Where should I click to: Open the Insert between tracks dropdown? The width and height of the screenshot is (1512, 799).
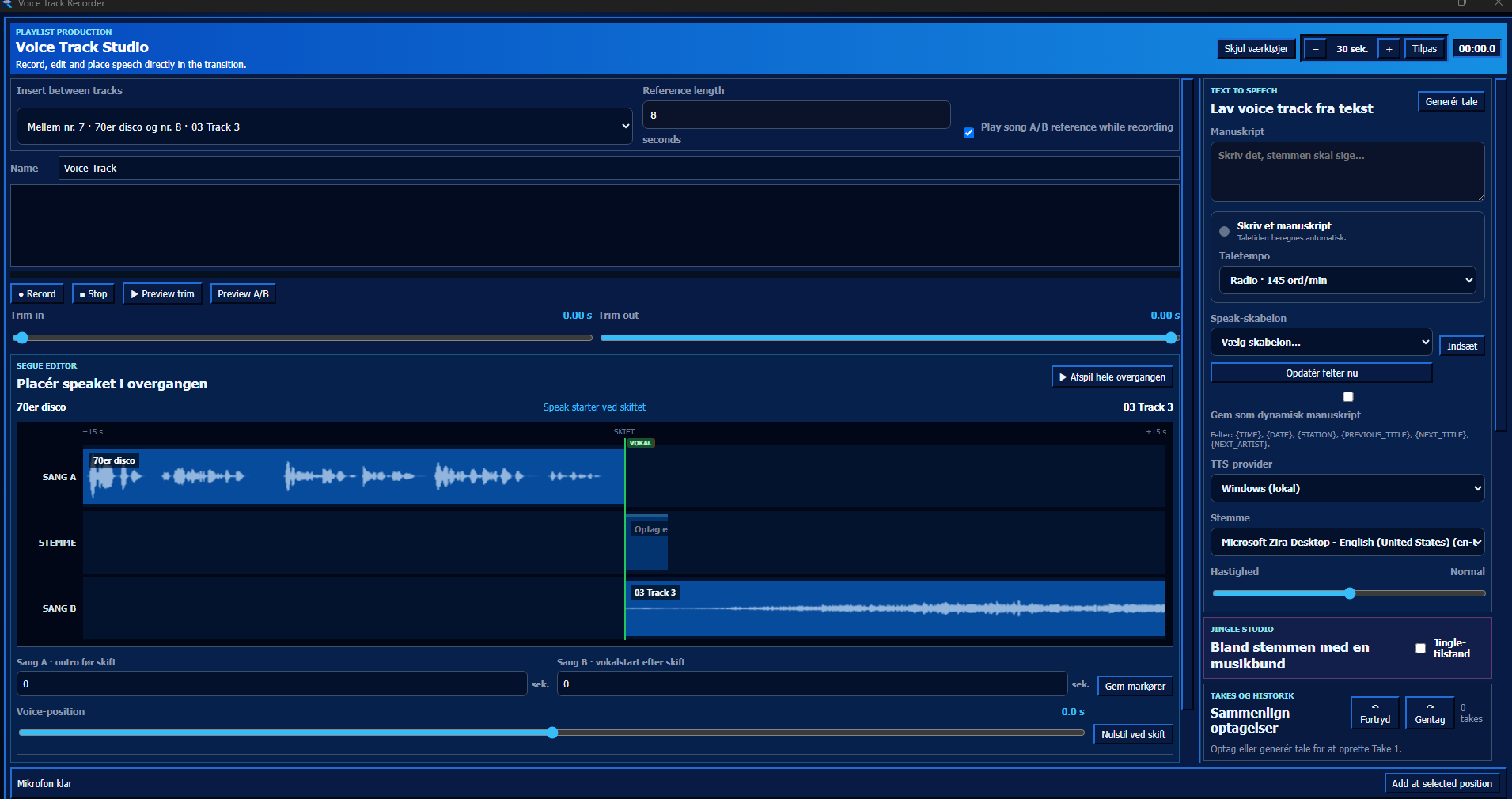324,127
